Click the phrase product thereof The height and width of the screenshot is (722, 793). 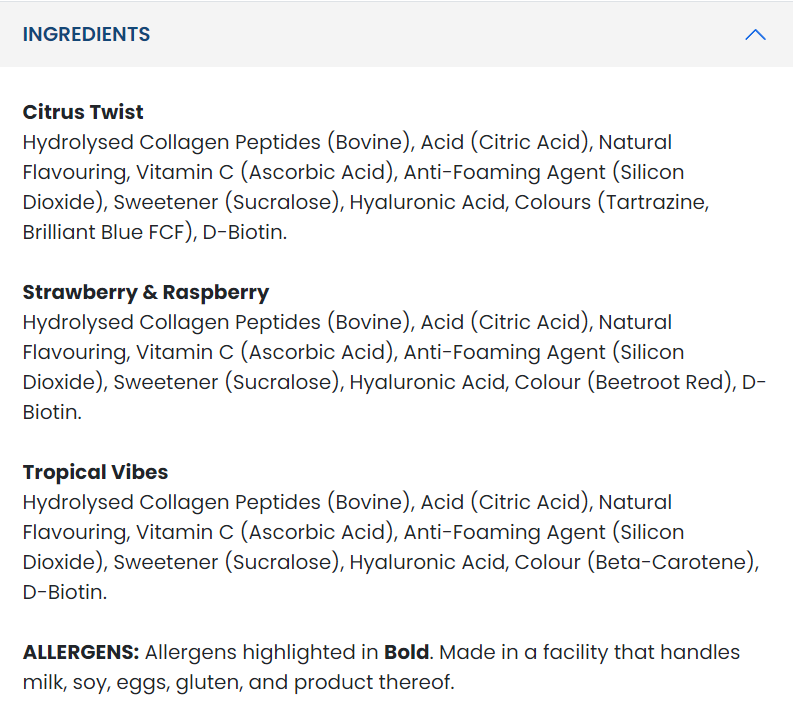click(x=372, y=683)
